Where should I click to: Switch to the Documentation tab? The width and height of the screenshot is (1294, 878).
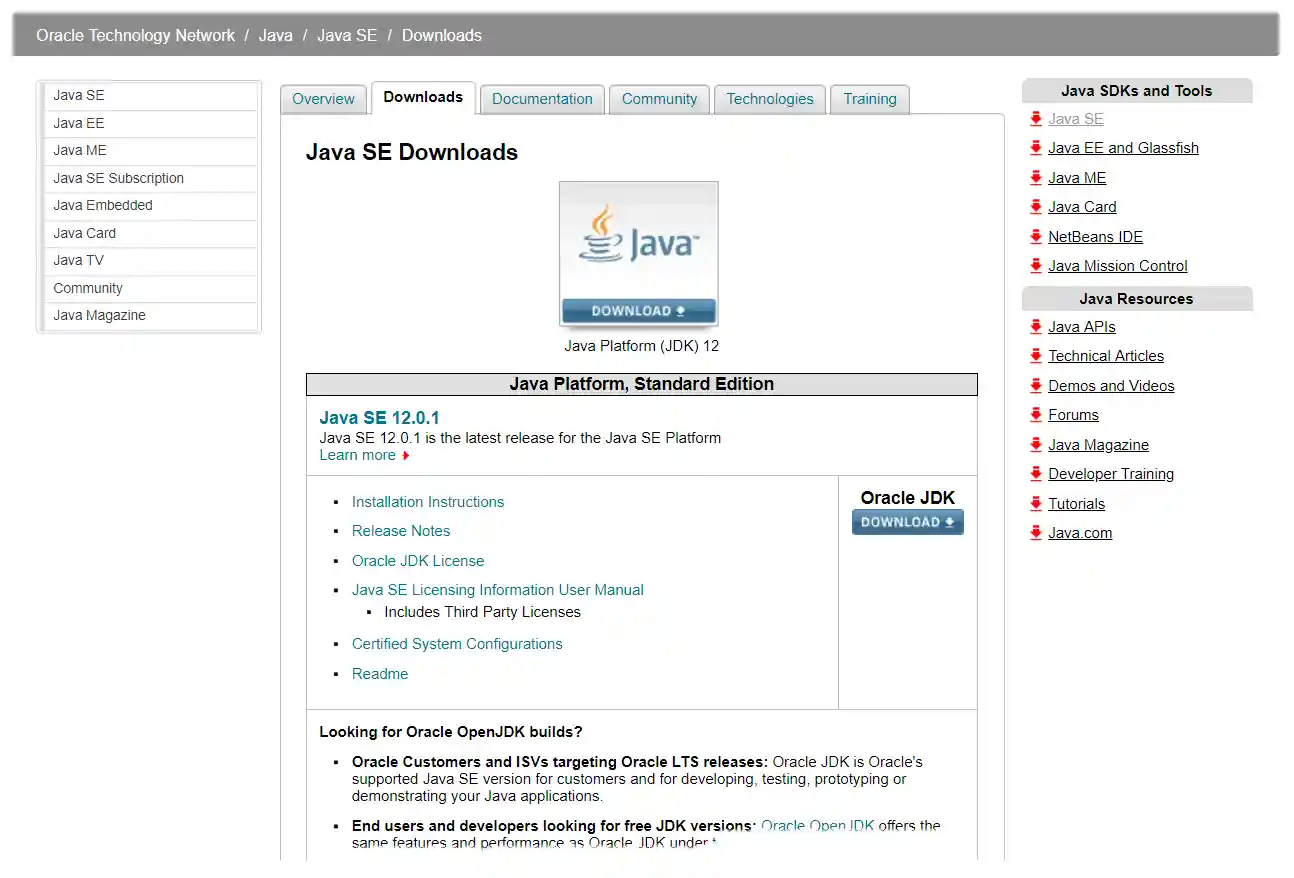(542, 99)
